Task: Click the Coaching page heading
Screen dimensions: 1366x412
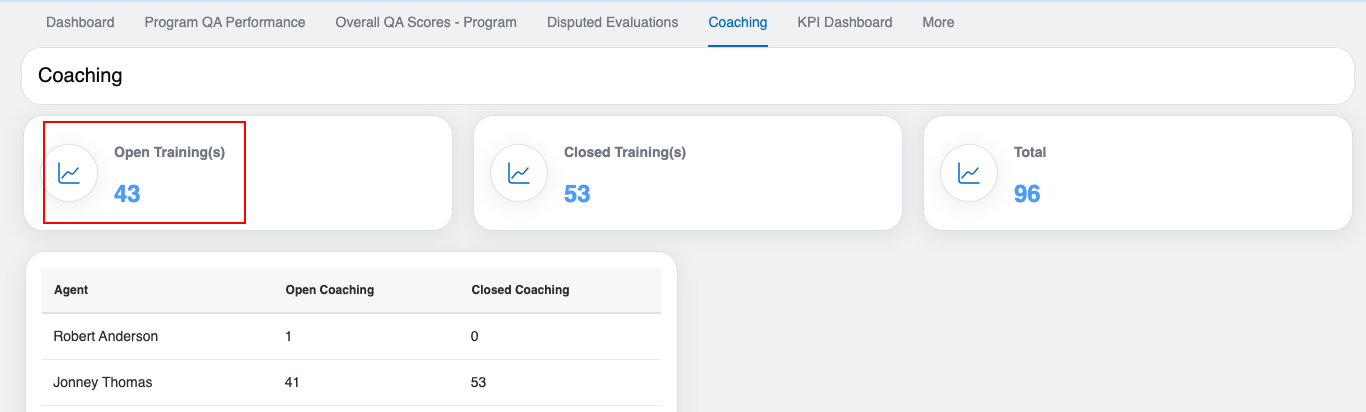Action: pos(80,75)
